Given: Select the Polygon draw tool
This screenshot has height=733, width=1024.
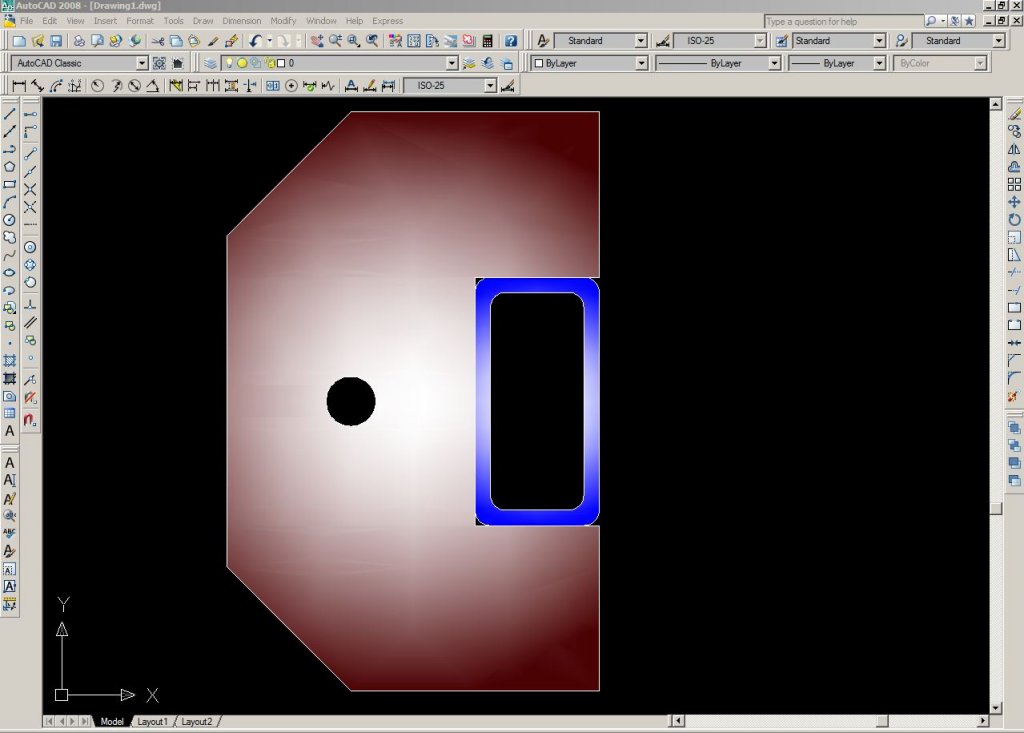Looking at the screenshot, I should (x=10, y=166).
